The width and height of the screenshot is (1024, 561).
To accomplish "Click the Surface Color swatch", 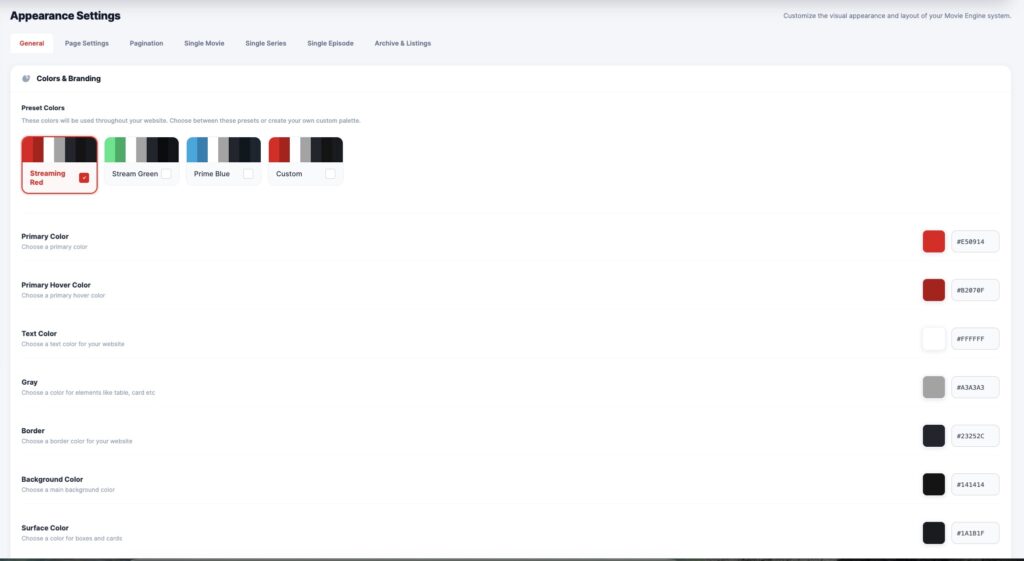I will pyautogui.click(x=933, y=533).
